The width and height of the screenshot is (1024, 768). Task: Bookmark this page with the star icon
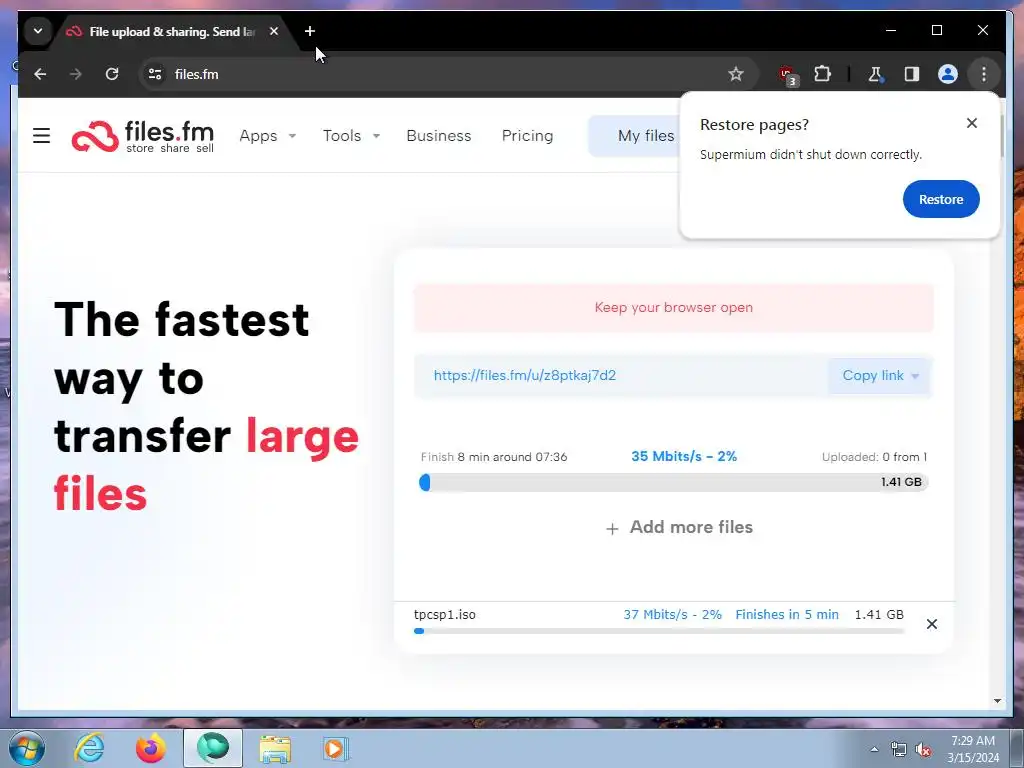coord(736,74)
